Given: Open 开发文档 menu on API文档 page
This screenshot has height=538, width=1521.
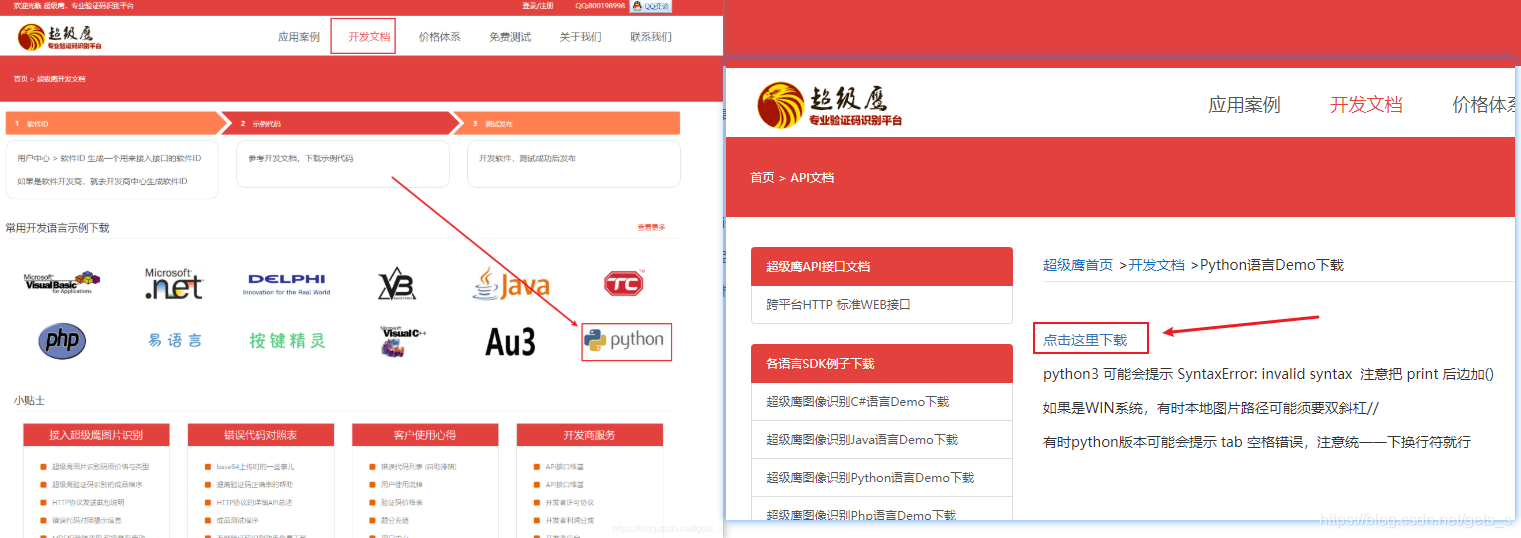Looking at the screenshot, I should [1366, 105].
